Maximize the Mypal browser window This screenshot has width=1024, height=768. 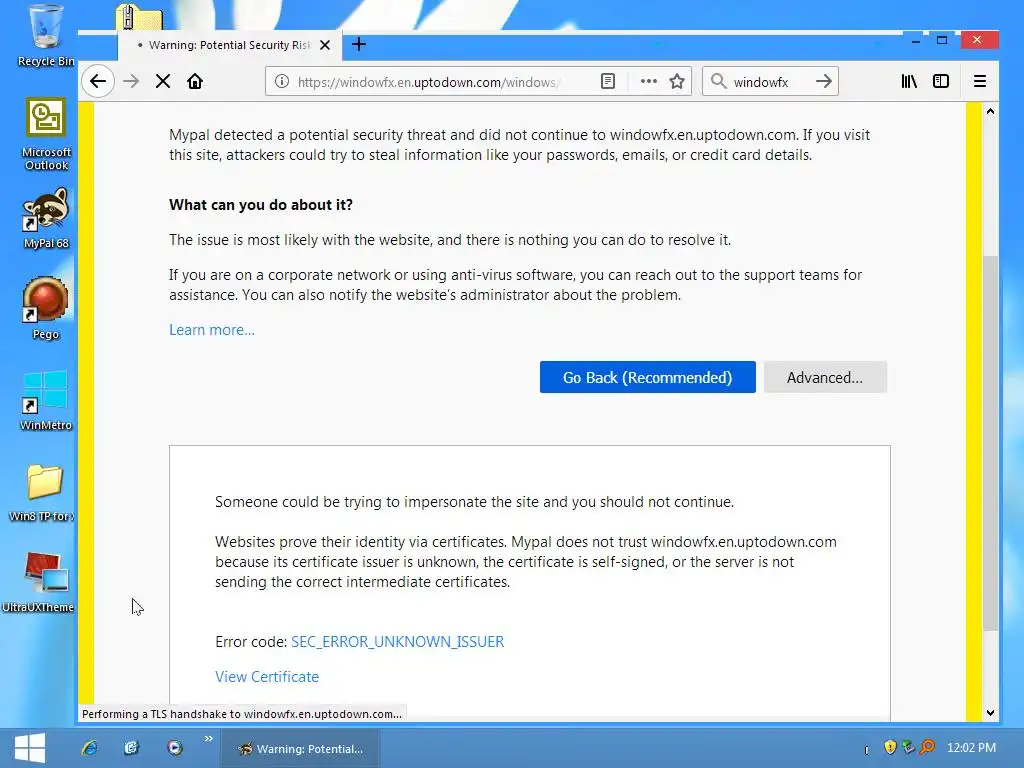coord(942,40)
